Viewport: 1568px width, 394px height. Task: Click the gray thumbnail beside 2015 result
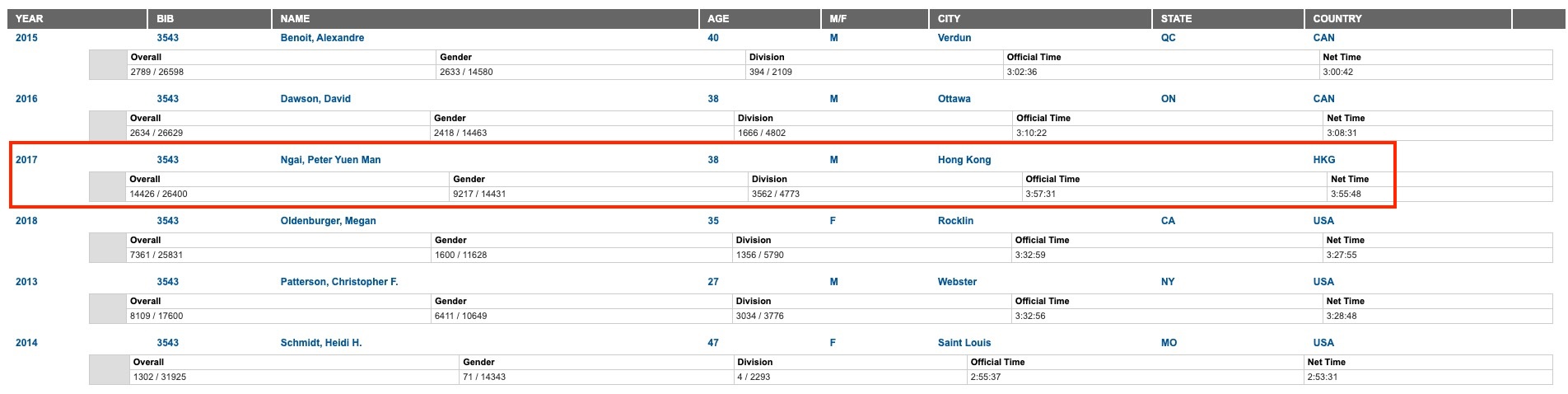107,65
